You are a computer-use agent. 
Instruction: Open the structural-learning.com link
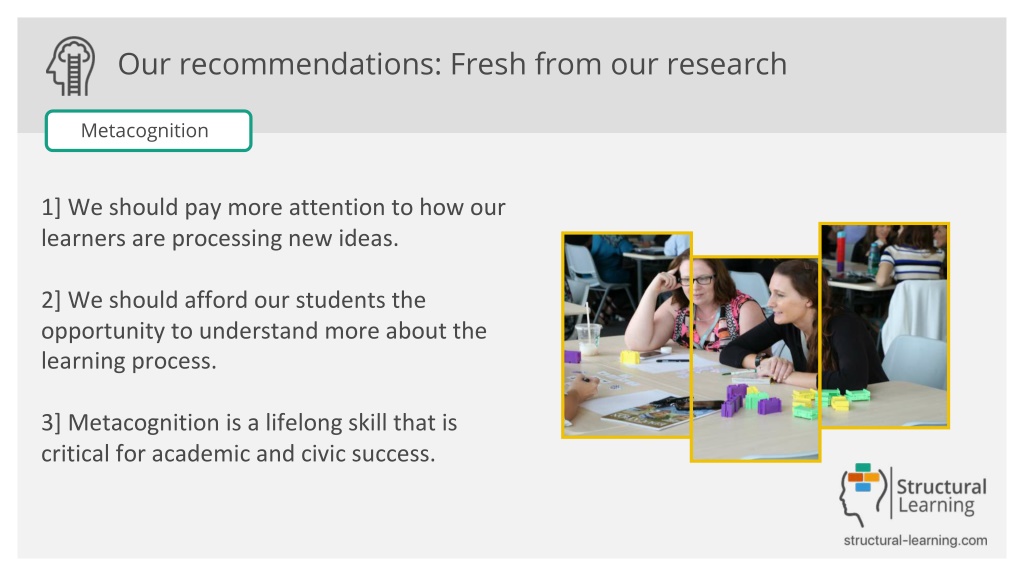point(915,540)
